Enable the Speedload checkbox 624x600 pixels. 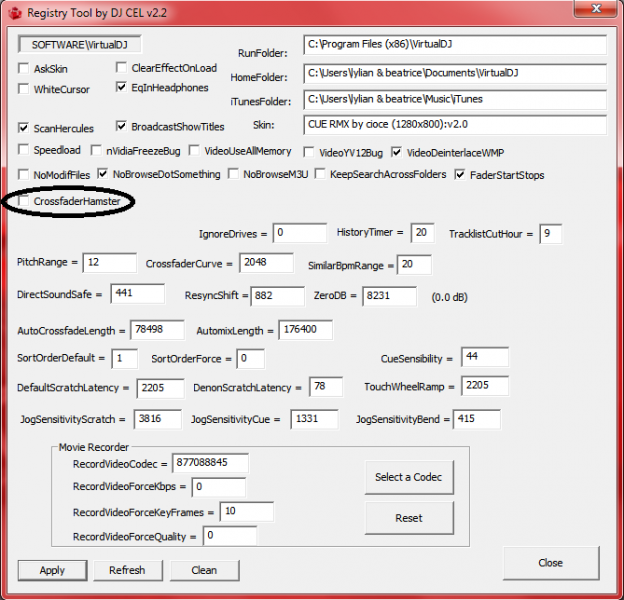pos(24,150)
